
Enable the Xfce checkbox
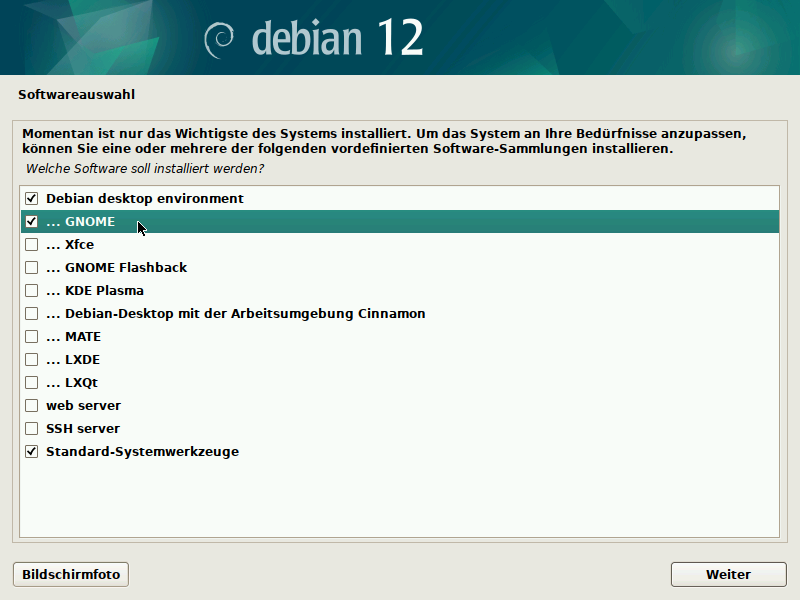coord(32,244)
